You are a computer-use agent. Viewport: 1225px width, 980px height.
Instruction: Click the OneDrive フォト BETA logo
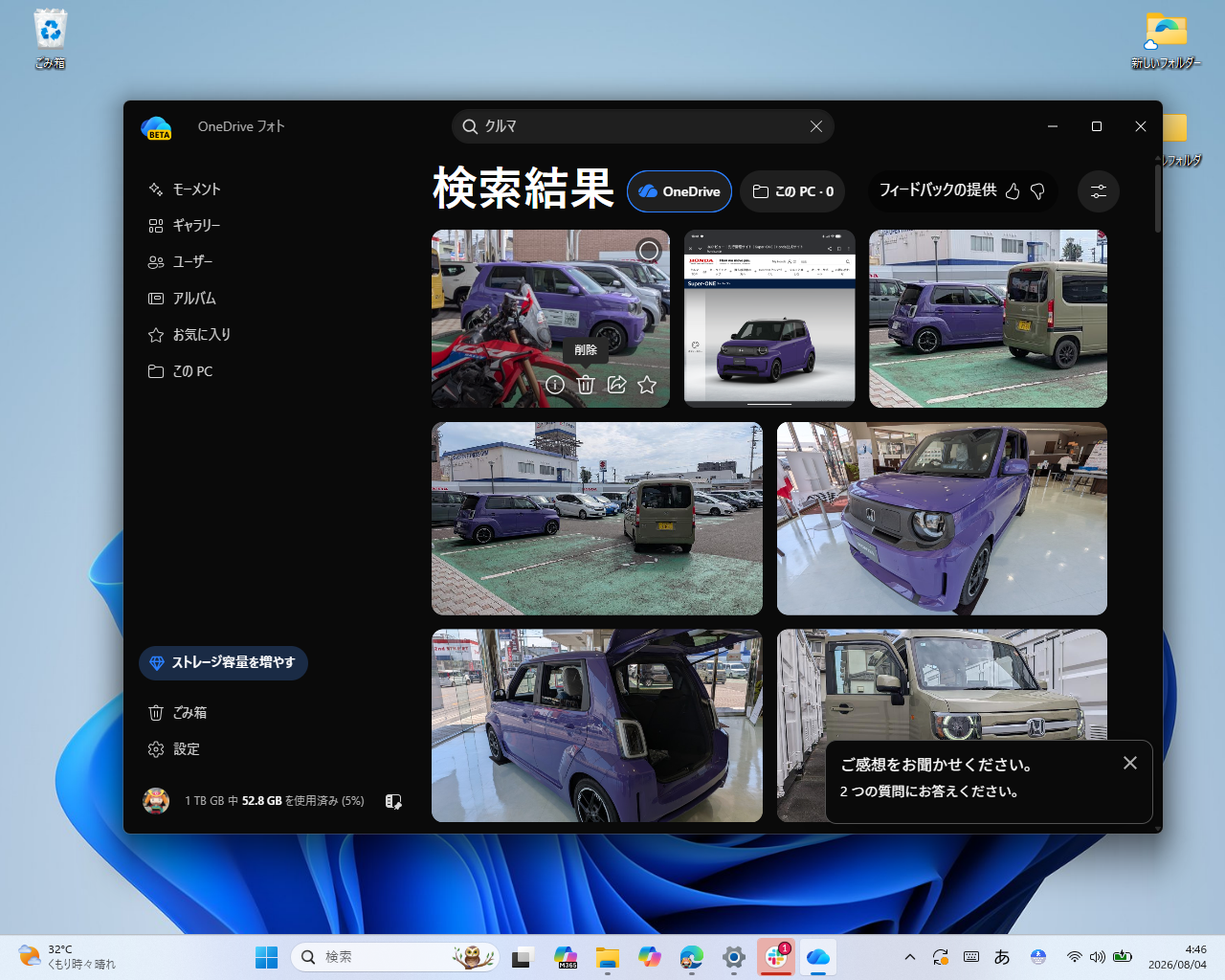pos(156,128)
